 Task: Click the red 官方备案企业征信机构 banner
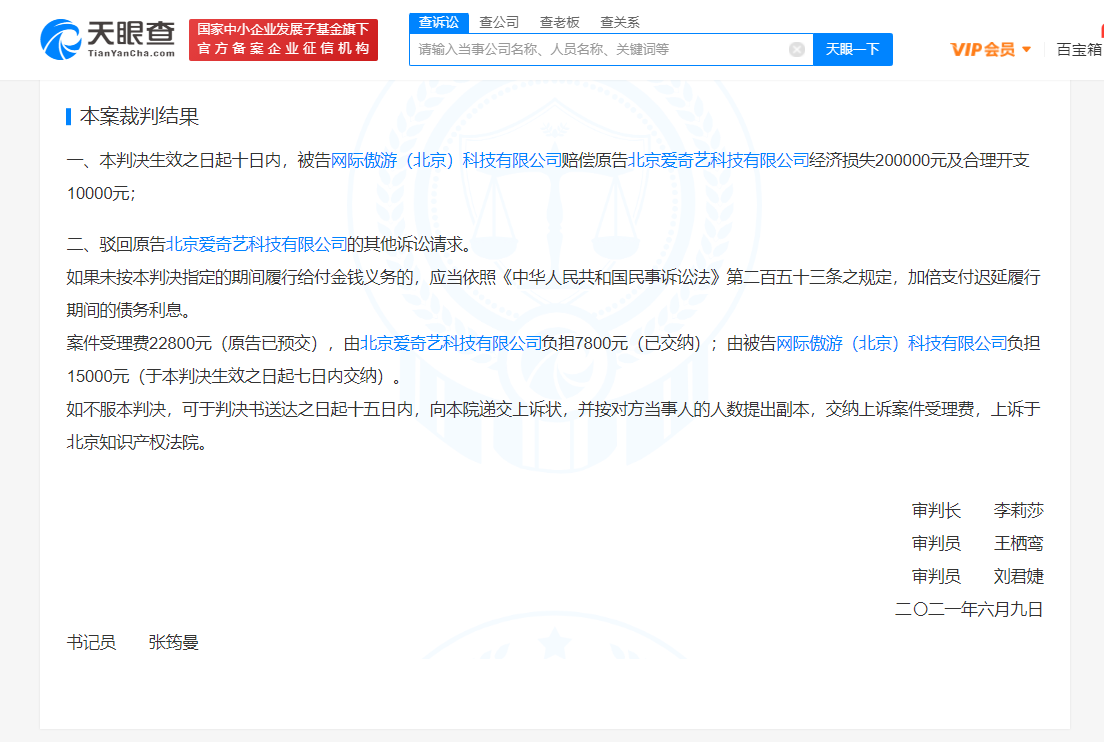coord(283,39)
